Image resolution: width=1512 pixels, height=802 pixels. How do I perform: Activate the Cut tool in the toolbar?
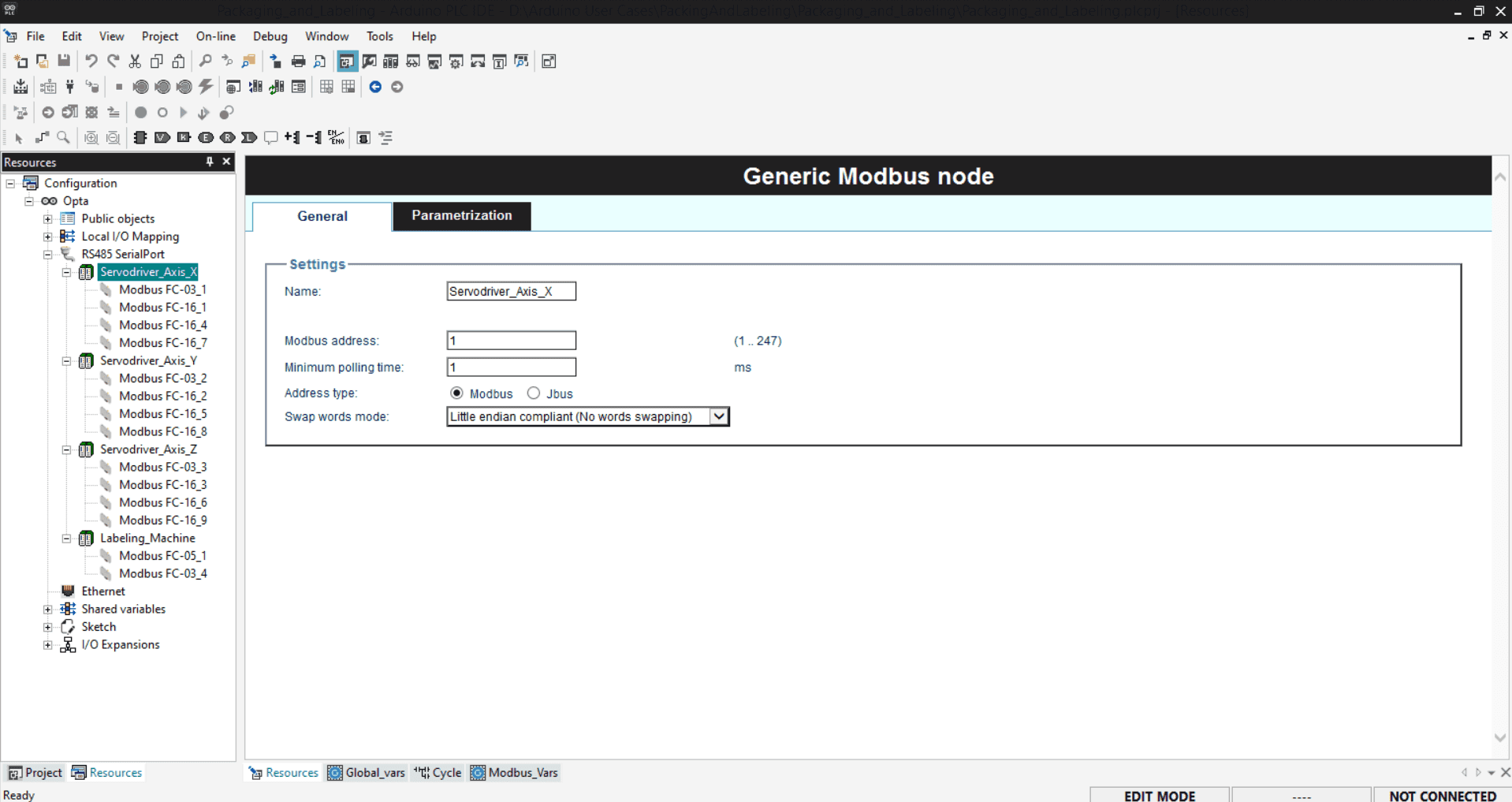click(x=135, y=61)
